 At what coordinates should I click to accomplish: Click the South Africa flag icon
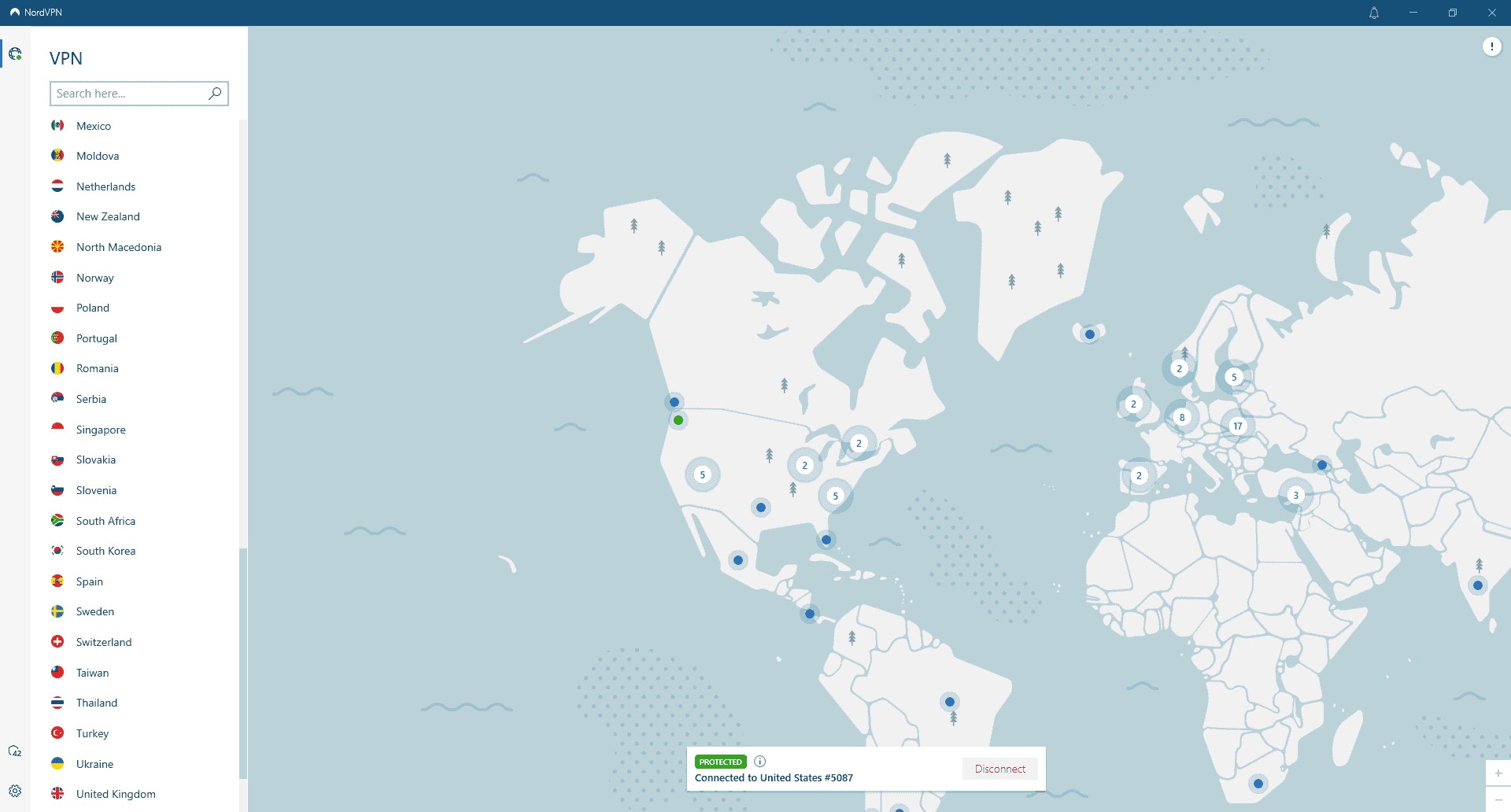coord(57,521)
